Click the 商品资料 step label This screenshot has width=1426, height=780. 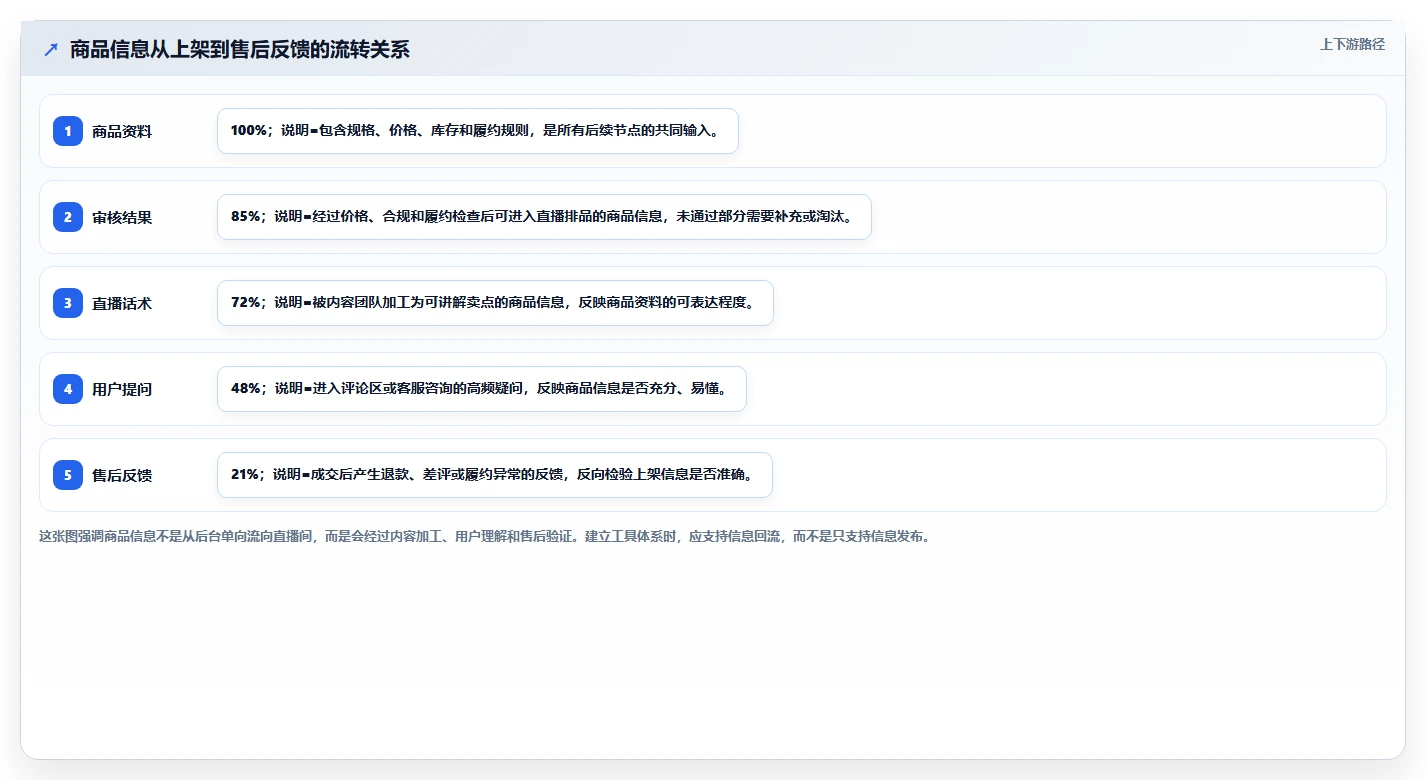coord(122,131)
